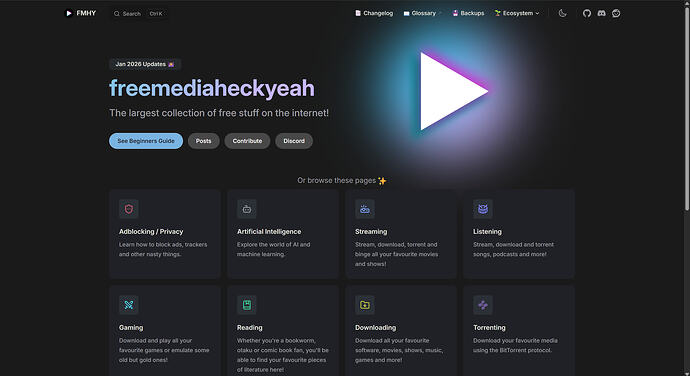Click the Listening card icon
Screen dimensions: 690x376
[483, 209]
